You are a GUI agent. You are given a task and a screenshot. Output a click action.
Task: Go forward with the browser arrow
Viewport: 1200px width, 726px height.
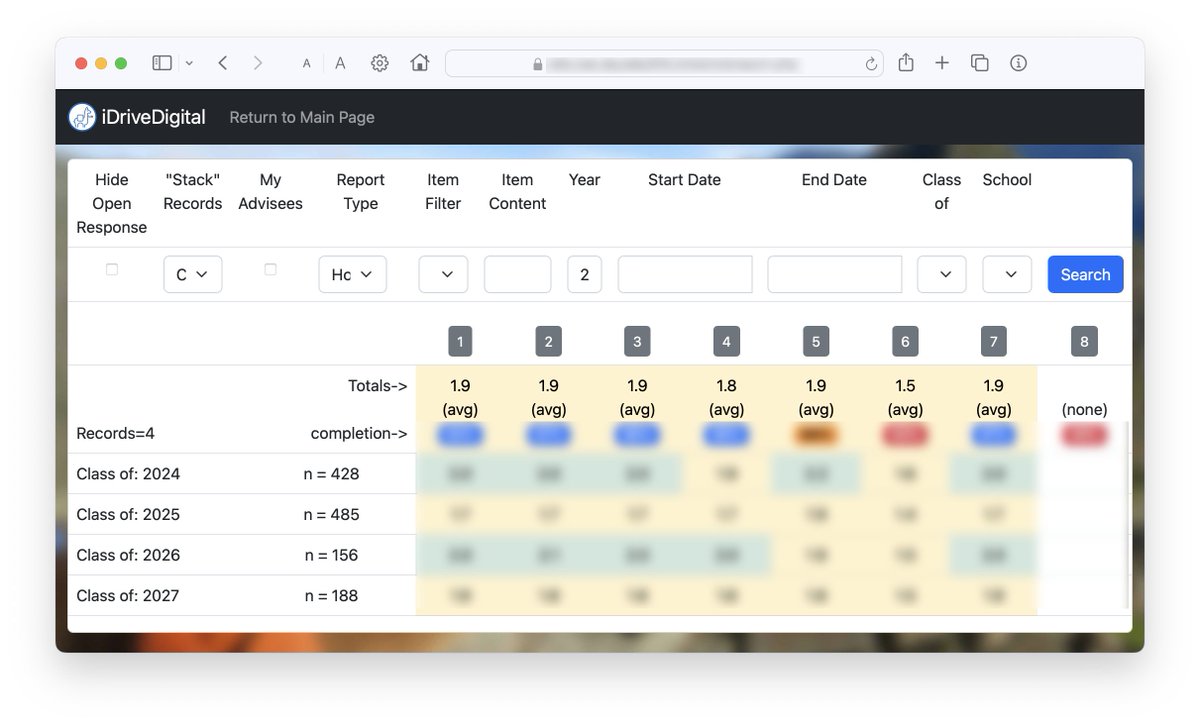click(x=258, y=63)
